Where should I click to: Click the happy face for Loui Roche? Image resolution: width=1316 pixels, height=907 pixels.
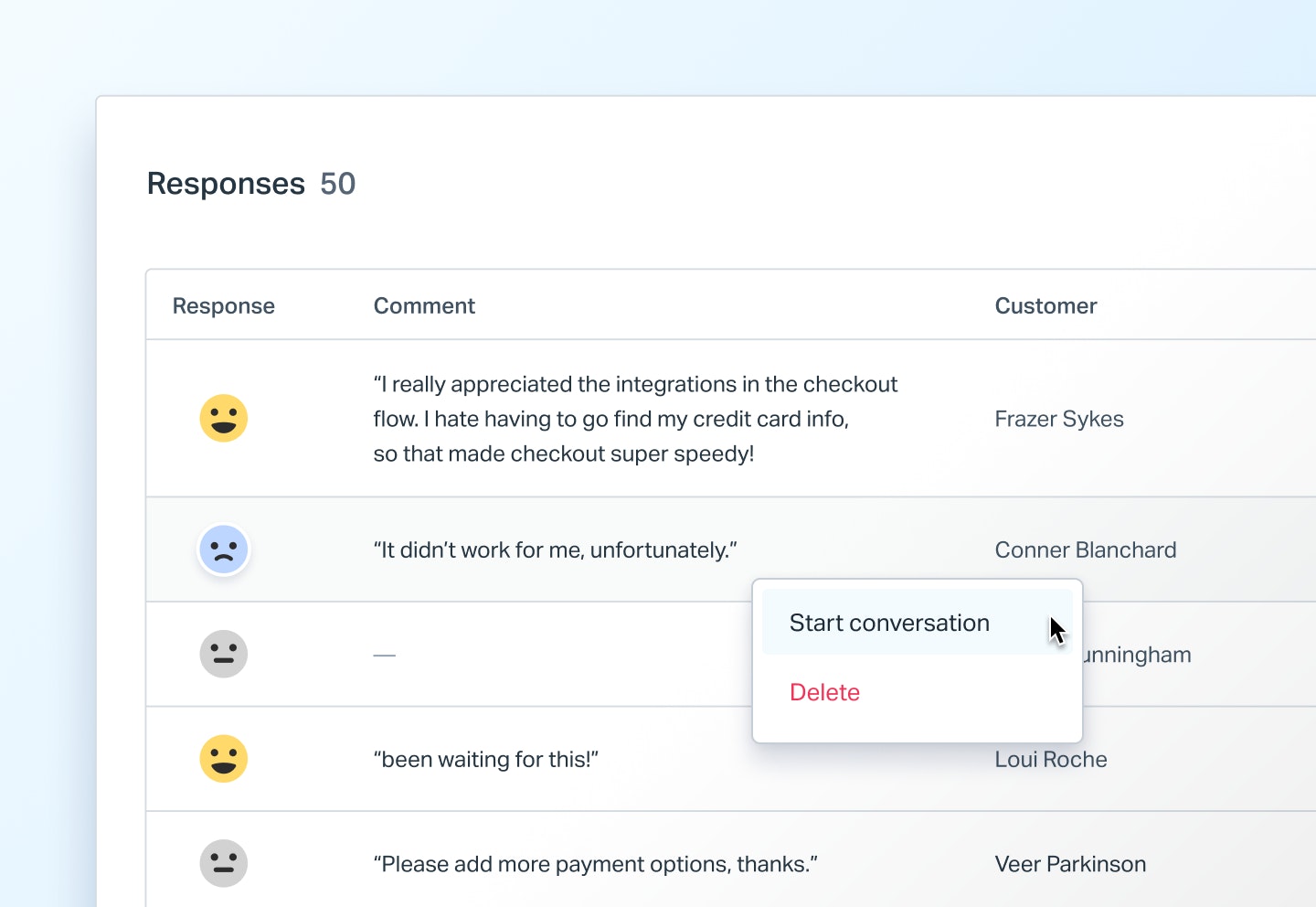224,759
